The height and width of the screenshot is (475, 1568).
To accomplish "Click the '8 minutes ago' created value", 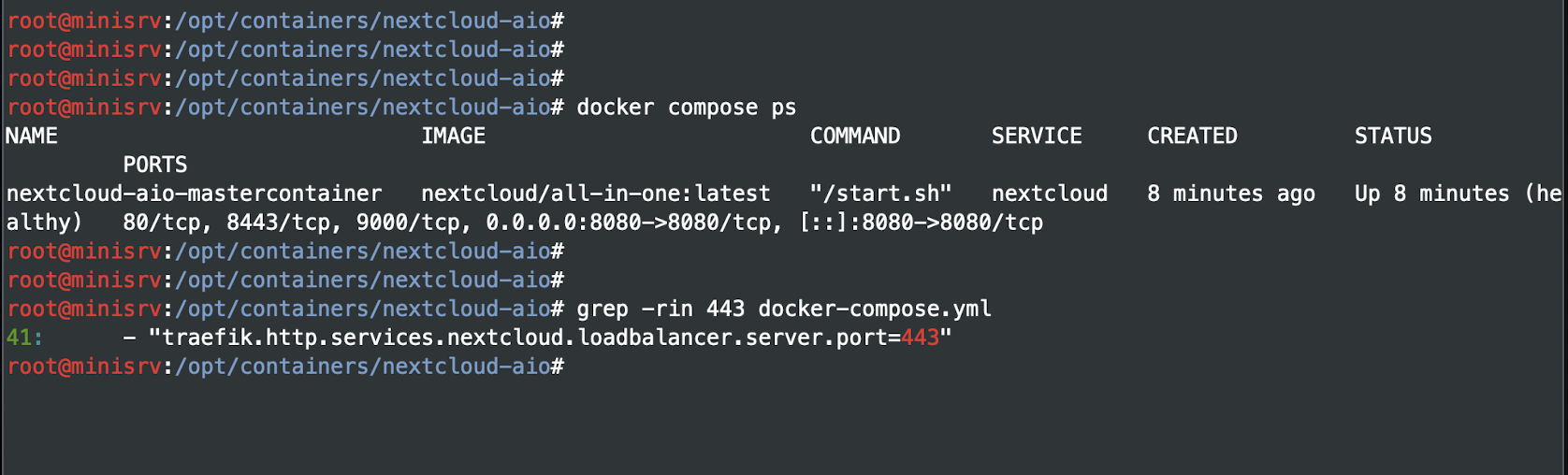I will click(1231, 194).
